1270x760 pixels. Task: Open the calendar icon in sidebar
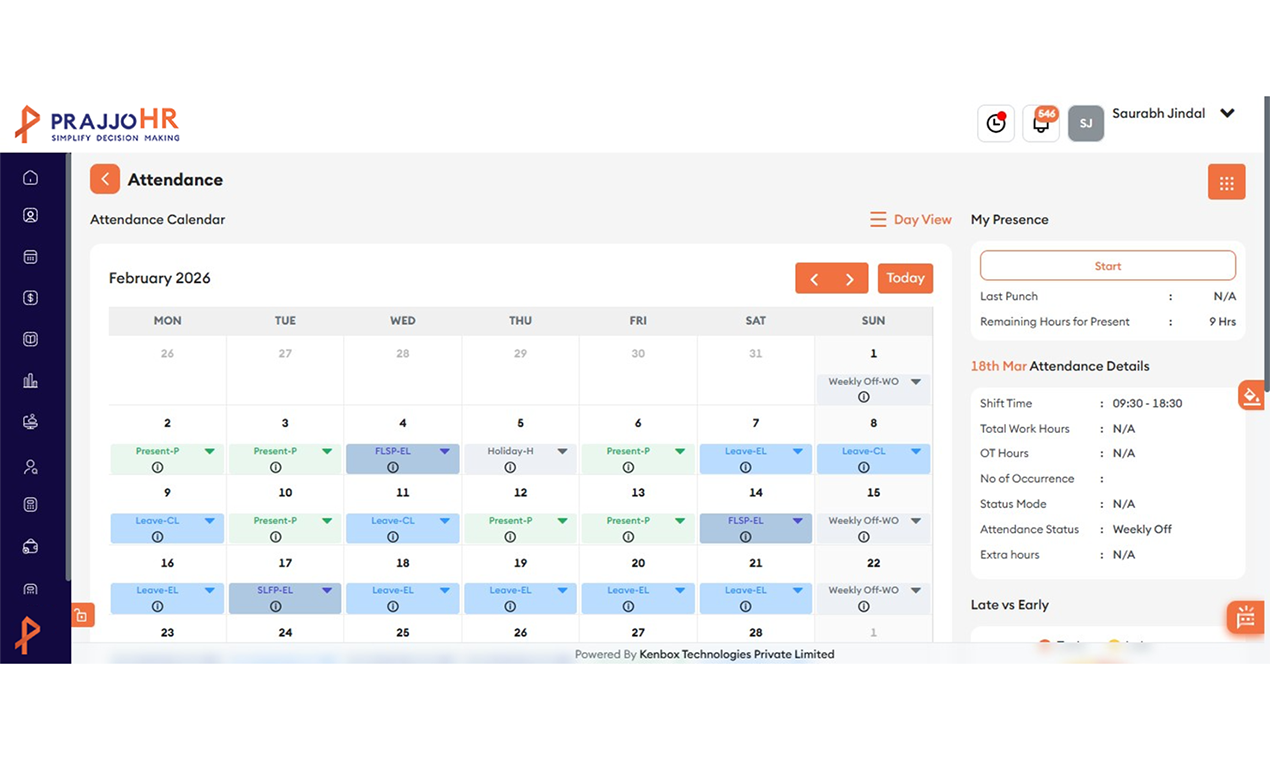click(31, 257)
